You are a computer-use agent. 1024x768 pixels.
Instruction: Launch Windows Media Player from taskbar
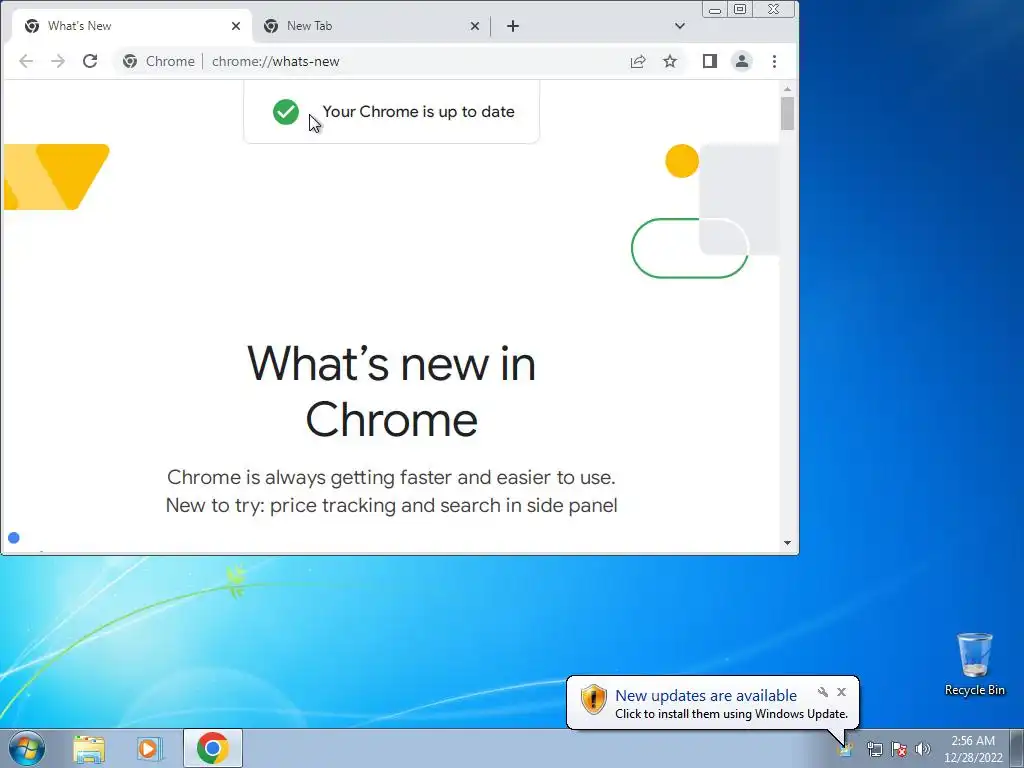tap(150, 748)
